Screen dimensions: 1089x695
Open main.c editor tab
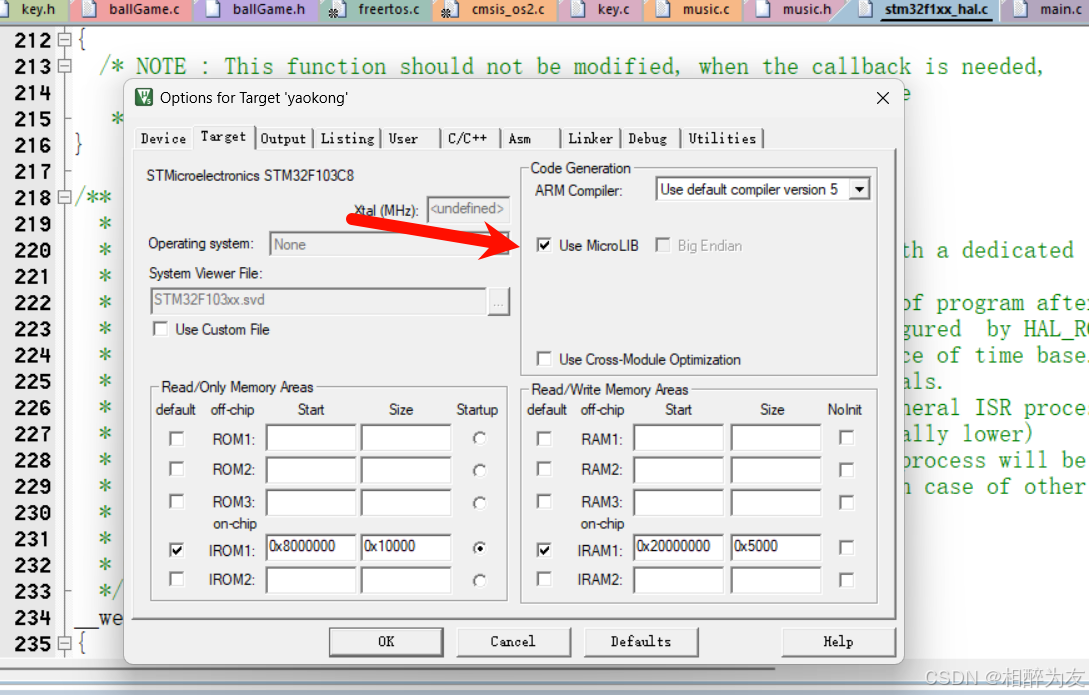(x=1049, y=10)
